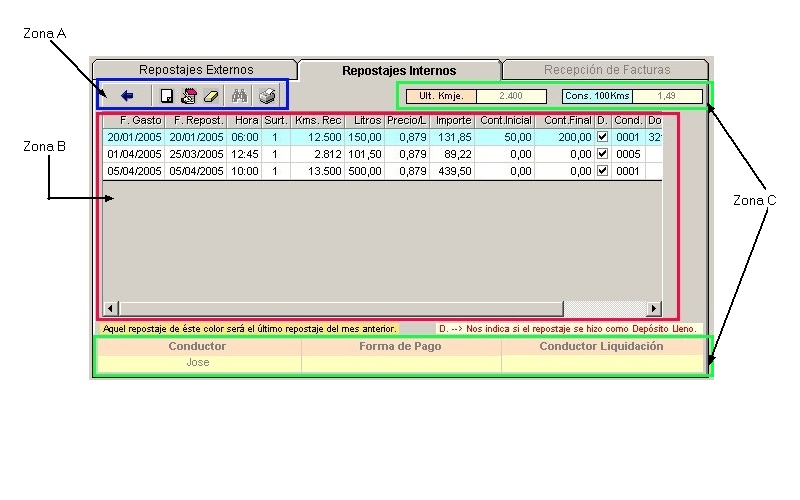Click the Cons. 100Kms value field 1,49
Viewport: 800px width, 500px height.
point(667,96)
